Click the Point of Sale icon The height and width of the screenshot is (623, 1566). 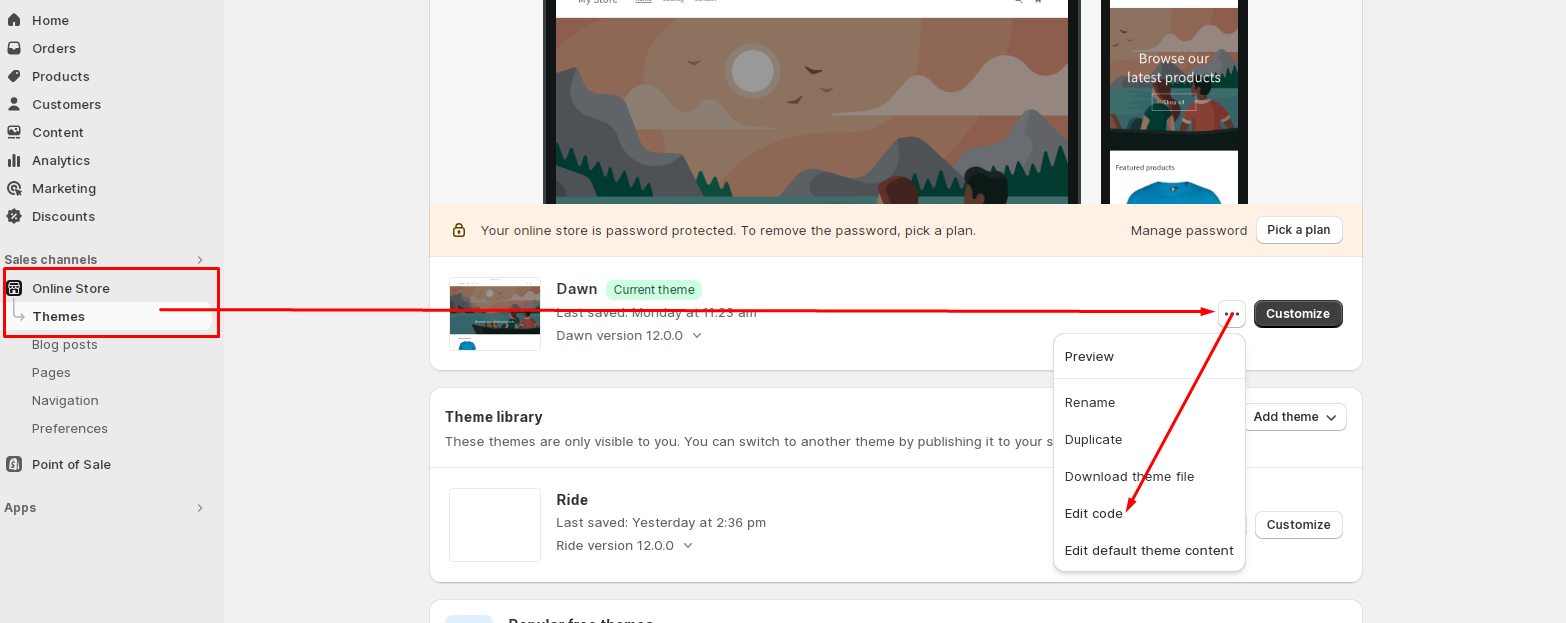14,464
